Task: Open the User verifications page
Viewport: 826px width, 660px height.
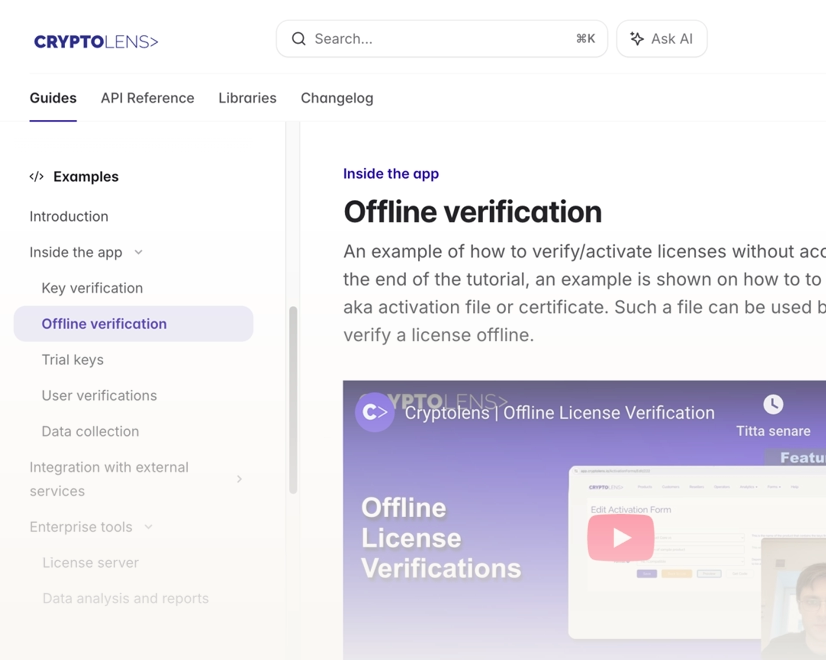Action: coord(99,396)
